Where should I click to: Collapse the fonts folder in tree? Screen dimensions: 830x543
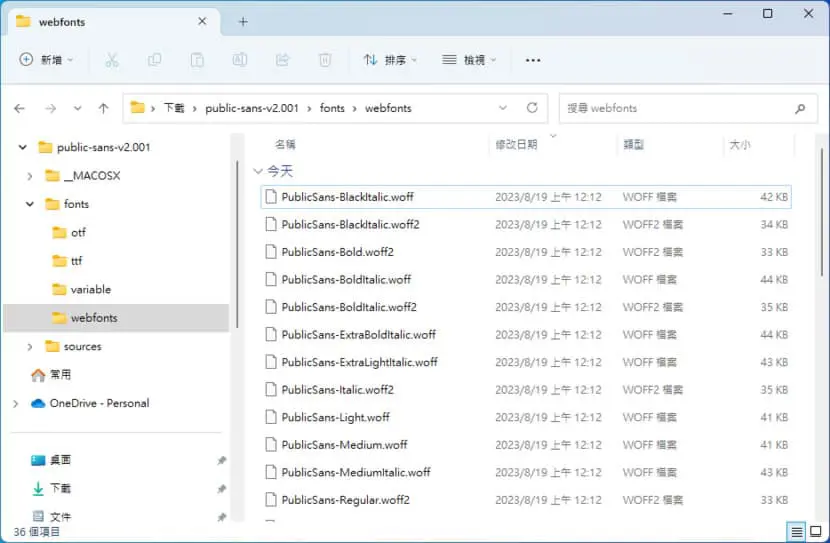pyautogui.click(x=30, y=204)
